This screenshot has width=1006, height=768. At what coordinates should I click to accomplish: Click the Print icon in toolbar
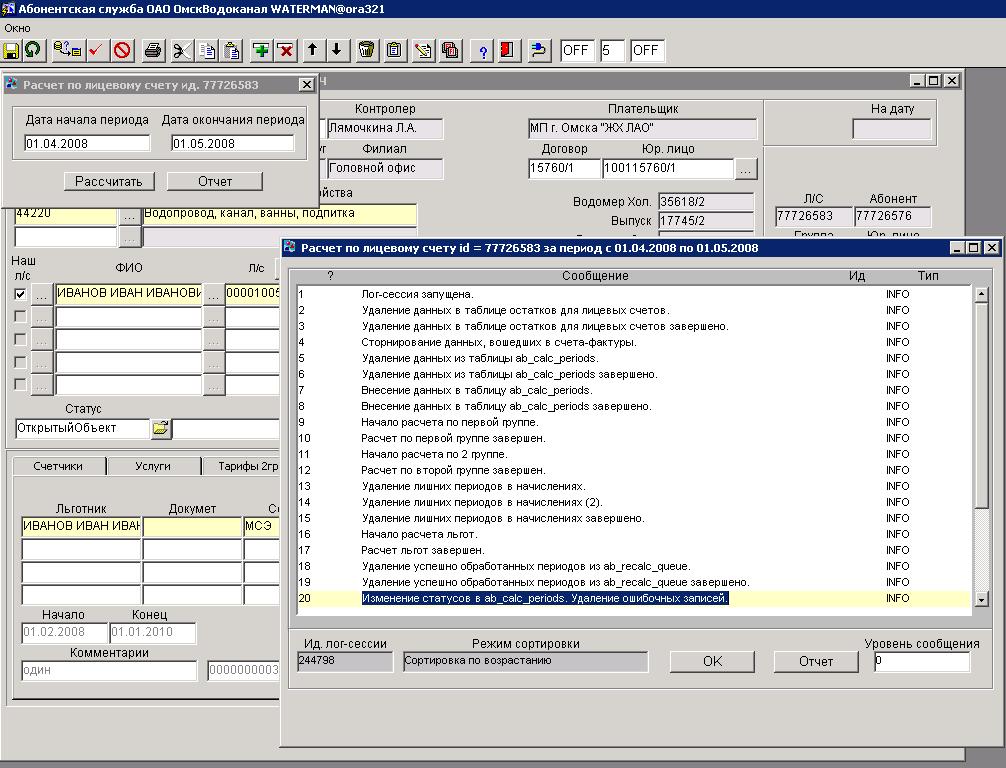point(153,50)
